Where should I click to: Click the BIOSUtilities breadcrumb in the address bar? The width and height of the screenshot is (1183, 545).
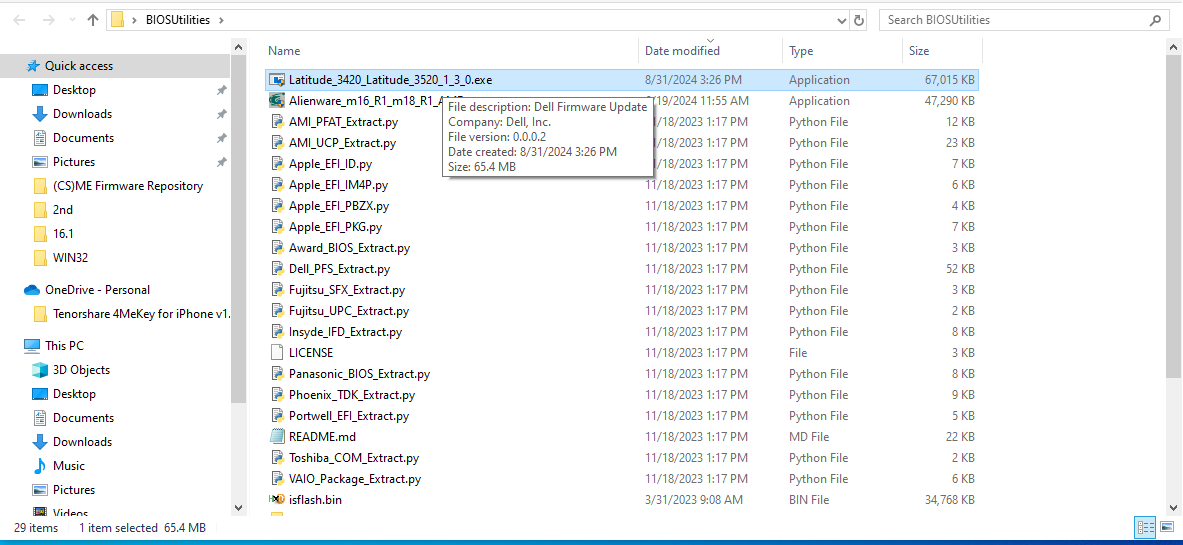pos(177,20)
